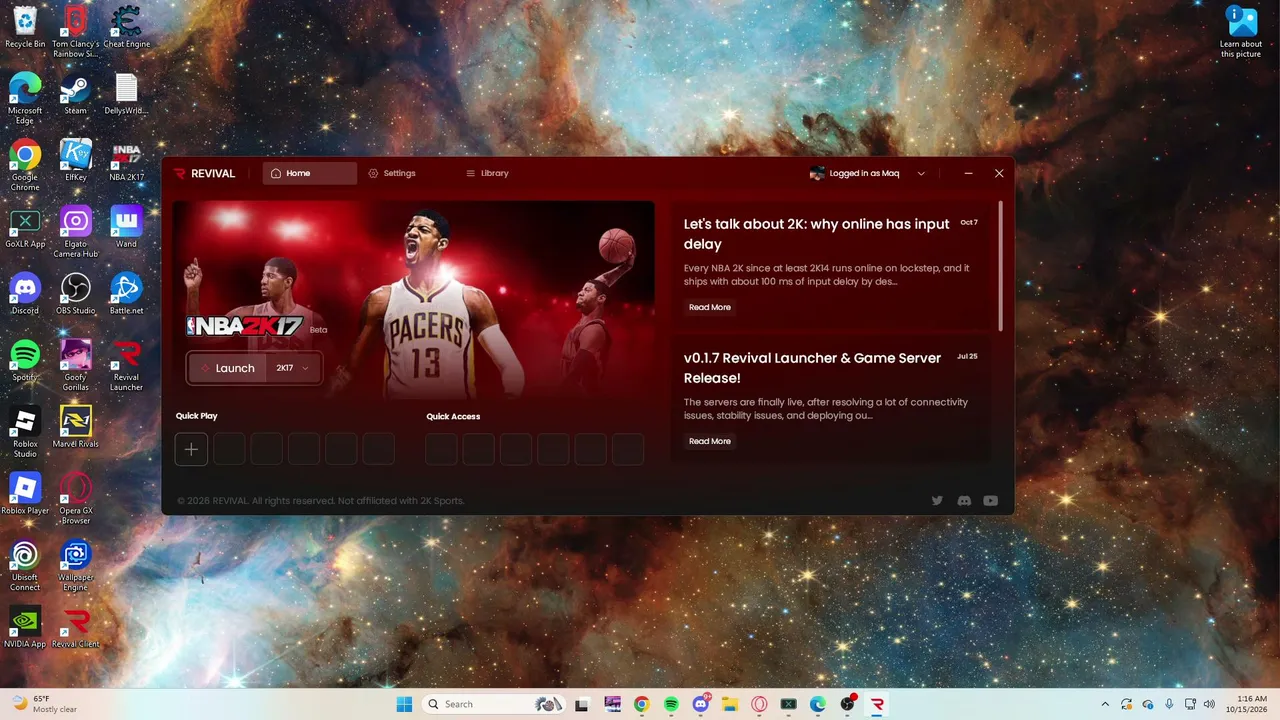1280x720 pixels.
Task: Select the Revival Launcher desktop shortcut
Action: 126,365
